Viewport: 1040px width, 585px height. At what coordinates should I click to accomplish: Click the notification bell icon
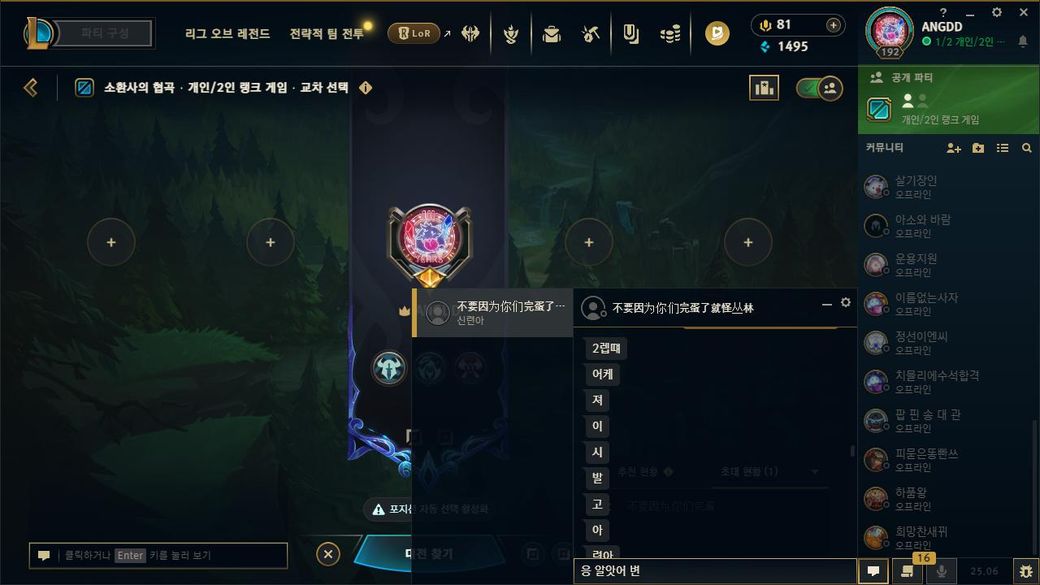[x=1023, y=41]
